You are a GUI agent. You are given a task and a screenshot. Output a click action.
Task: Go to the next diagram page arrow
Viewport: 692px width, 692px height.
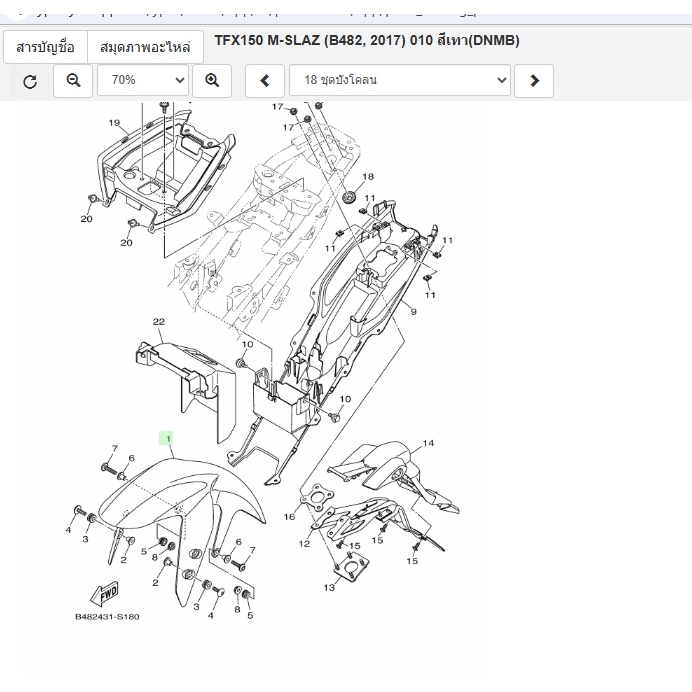534,81
